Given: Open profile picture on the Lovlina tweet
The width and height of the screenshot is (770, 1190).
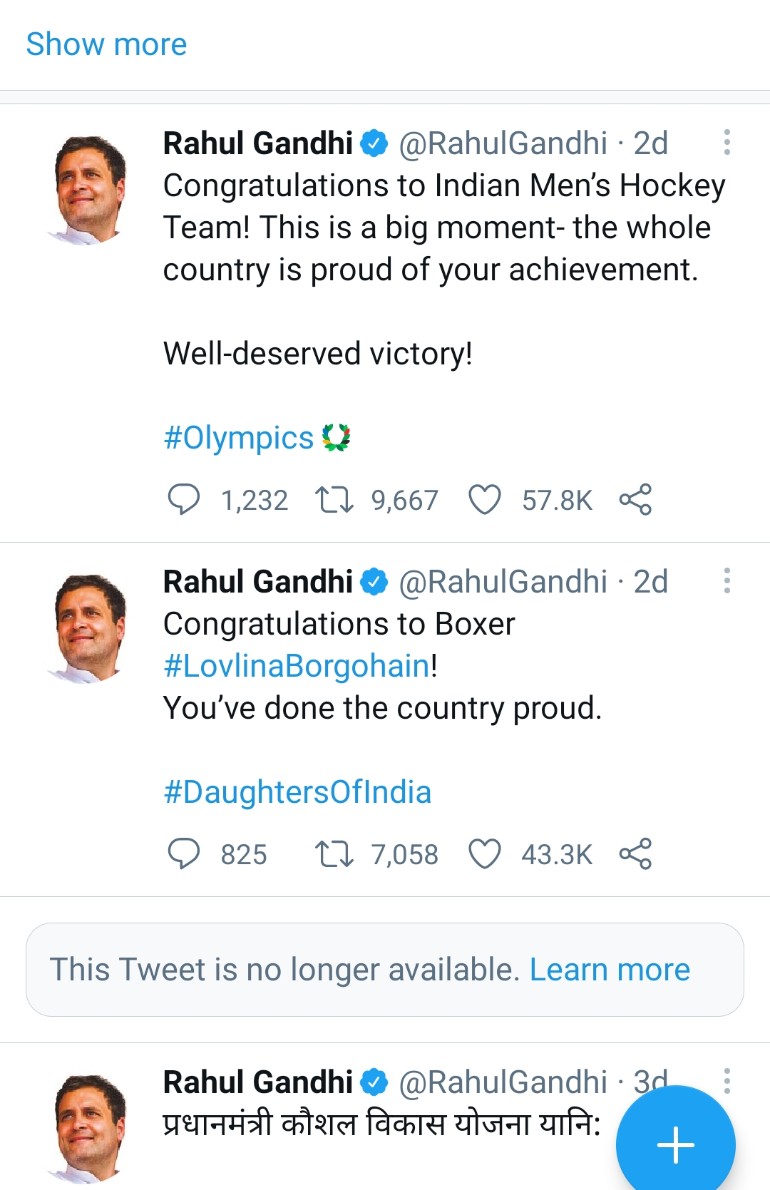Looking at the screenshot, I should click(x=89, y=626).
